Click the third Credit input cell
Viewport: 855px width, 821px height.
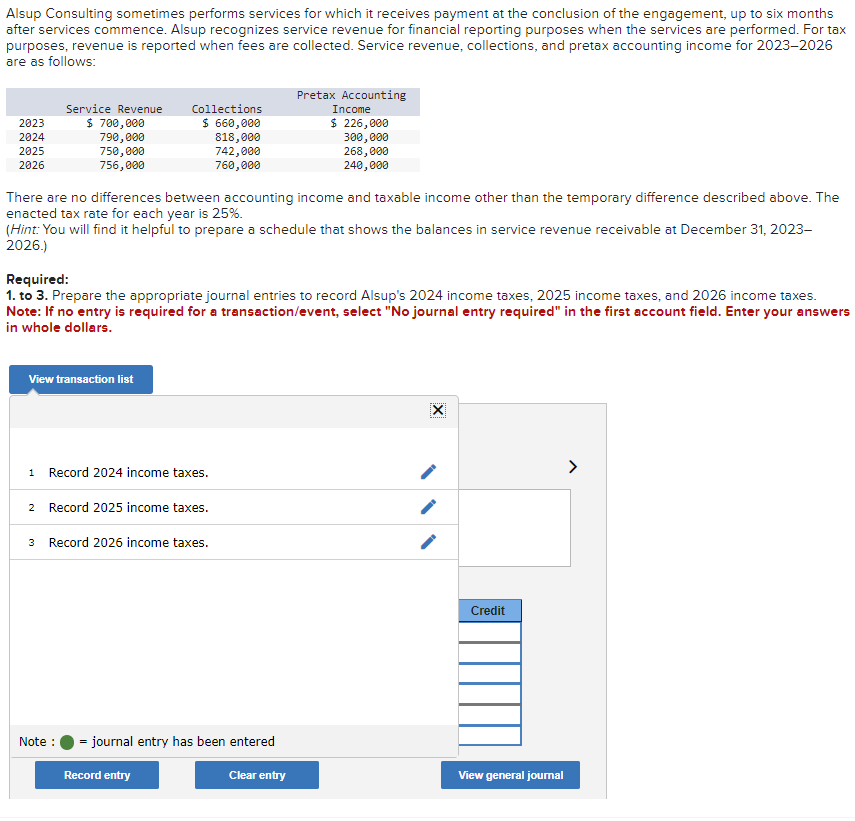[x=490, y=673]
